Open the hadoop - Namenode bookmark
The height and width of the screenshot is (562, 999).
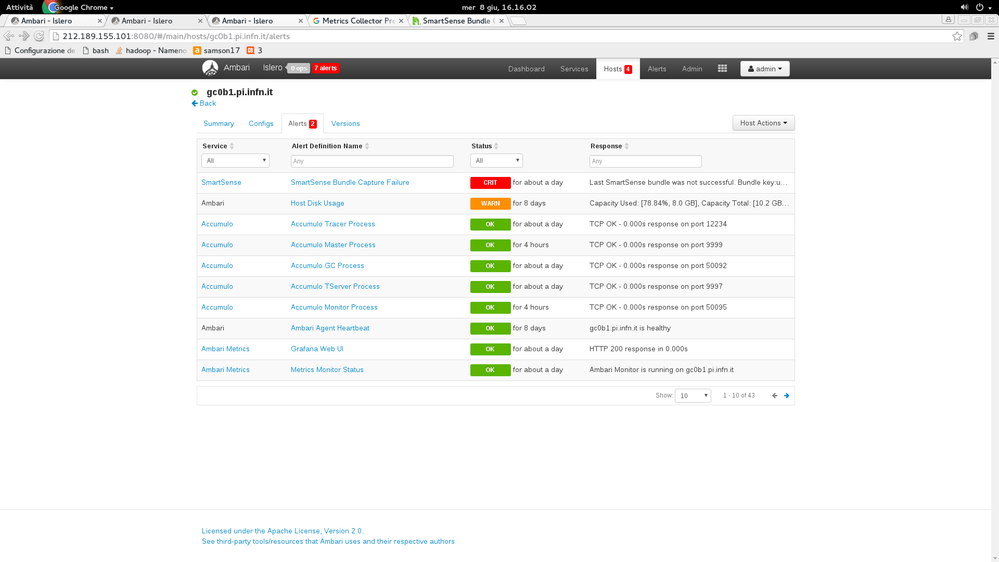point(151,50)
